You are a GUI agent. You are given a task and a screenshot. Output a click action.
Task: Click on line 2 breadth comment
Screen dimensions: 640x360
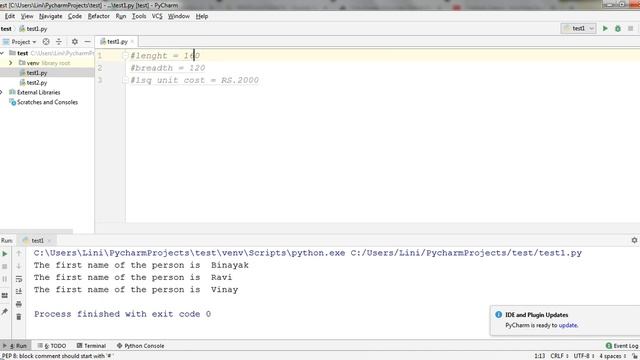(x=168, y=68)
